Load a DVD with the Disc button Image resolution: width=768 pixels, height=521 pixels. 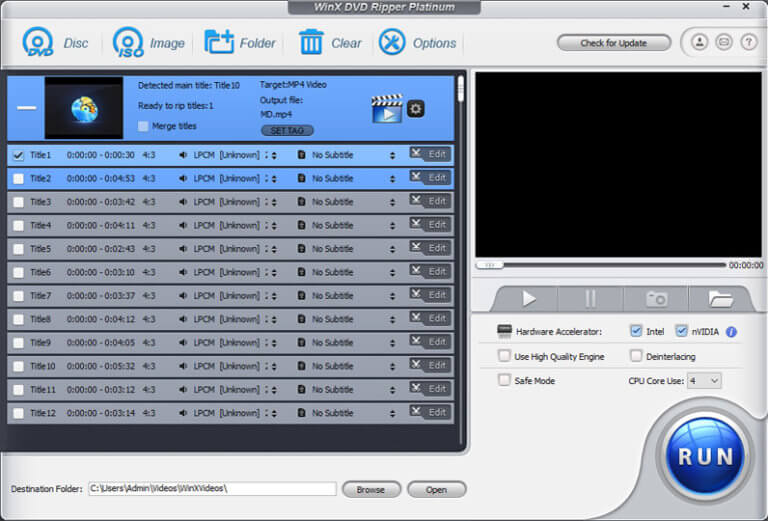coord(55,43)
